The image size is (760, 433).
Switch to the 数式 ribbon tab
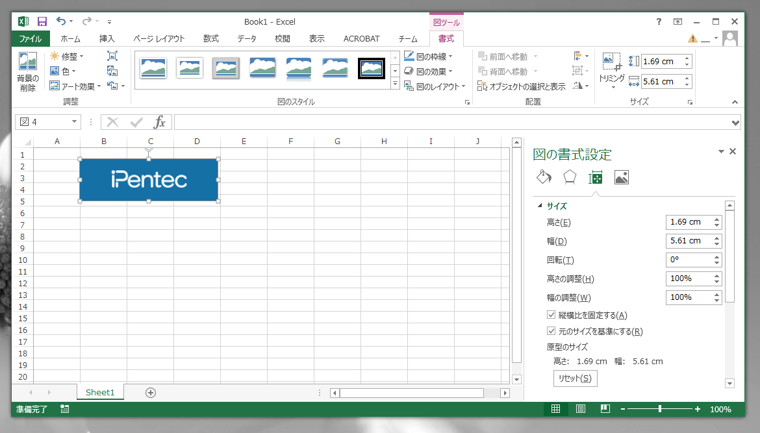(211, 39)
